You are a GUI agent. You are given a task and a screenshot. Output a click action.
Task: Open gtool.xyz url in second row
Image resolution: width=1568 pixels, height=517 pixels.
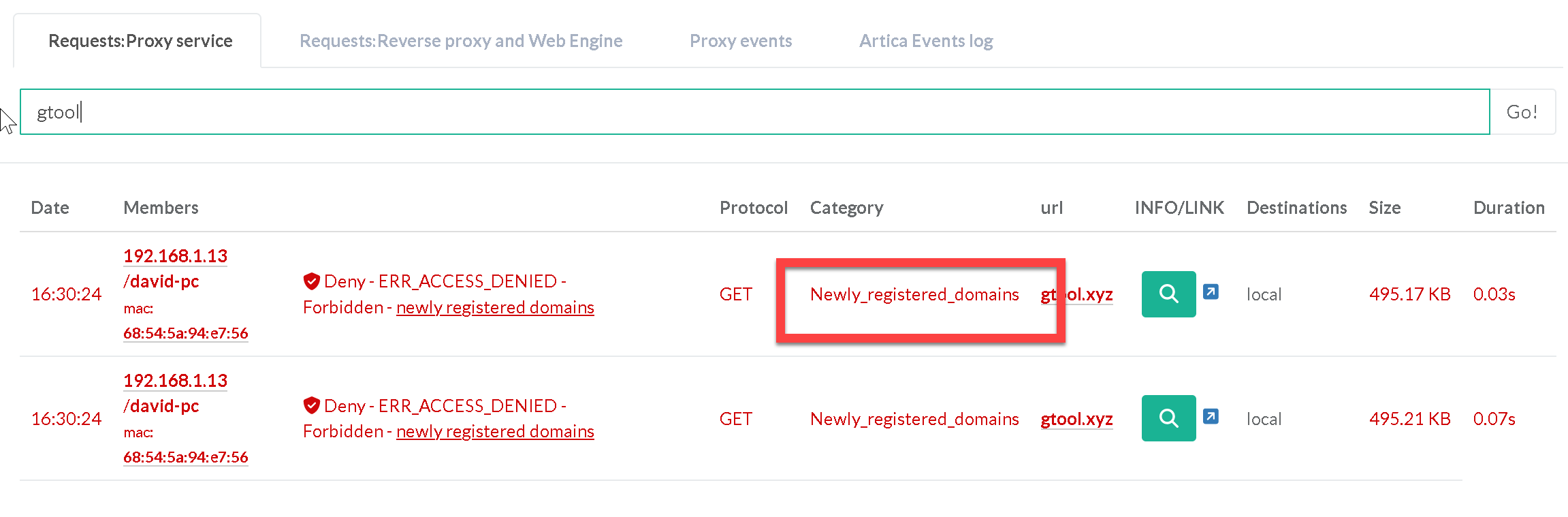[x=1076, y=419]
